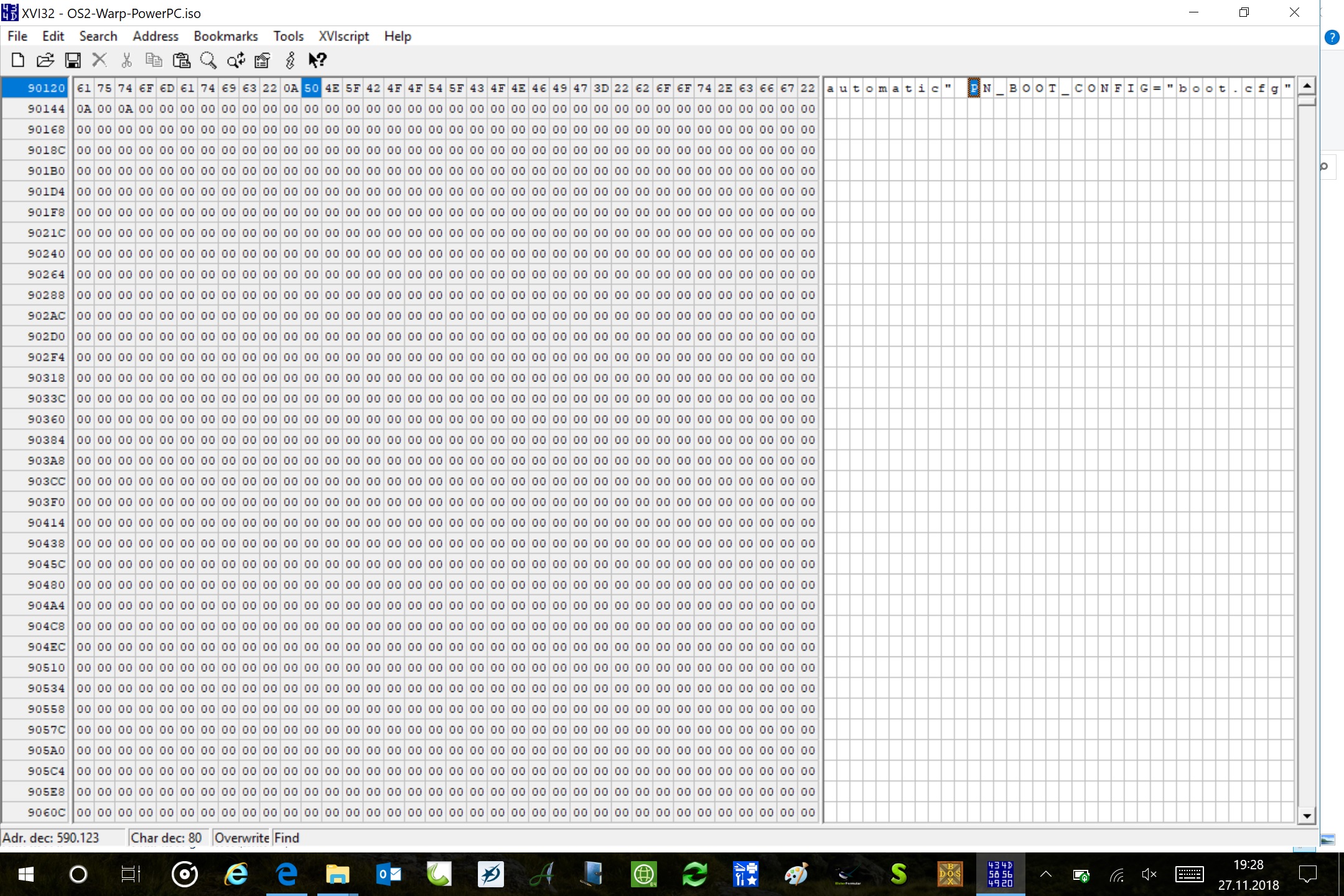The image size is (1344, 896).
Task: Click the Cortana circle icon
Action: tap(78, 874)
